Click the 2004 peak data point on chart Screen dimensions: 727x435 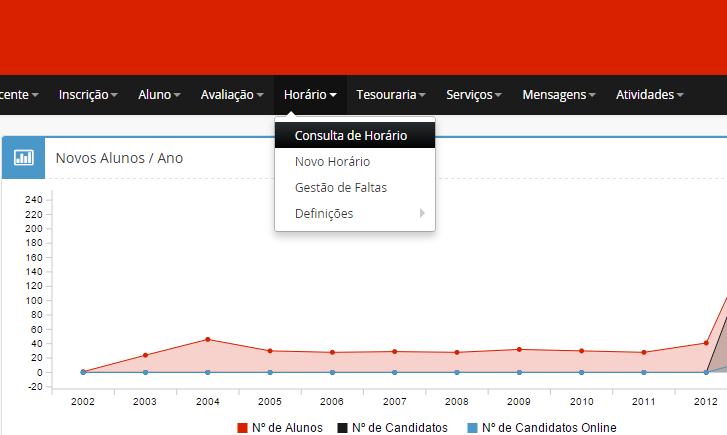tap(208, 339)
